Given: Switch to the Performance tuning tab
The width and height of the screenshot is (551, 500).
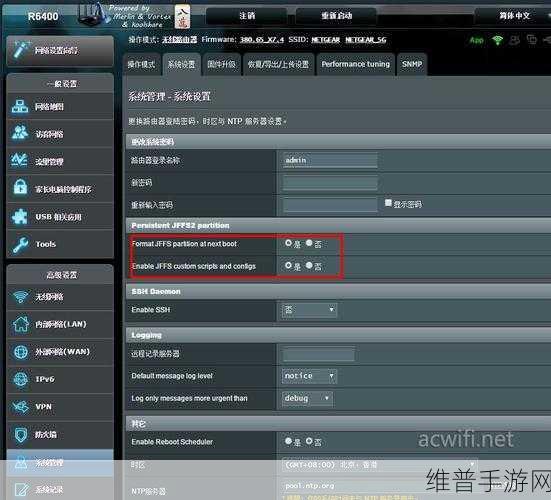Looking at the screenshot, I should [355, 64].
